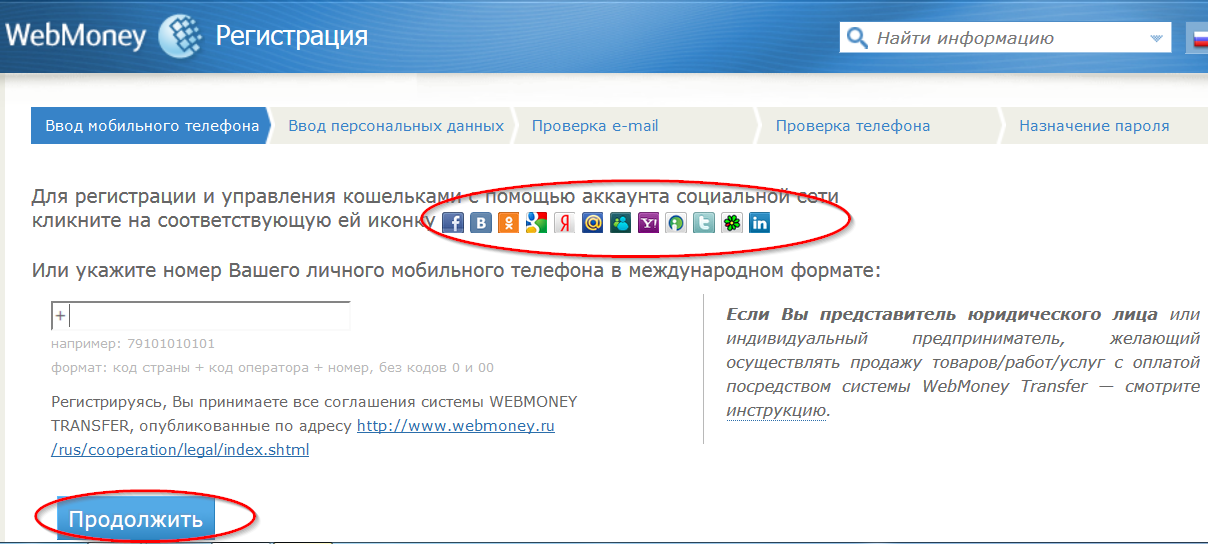Screen dimensions: 1208x544
Task: Open the 'Ввод мобильного телефона' step tab
Action: point(152,126)
